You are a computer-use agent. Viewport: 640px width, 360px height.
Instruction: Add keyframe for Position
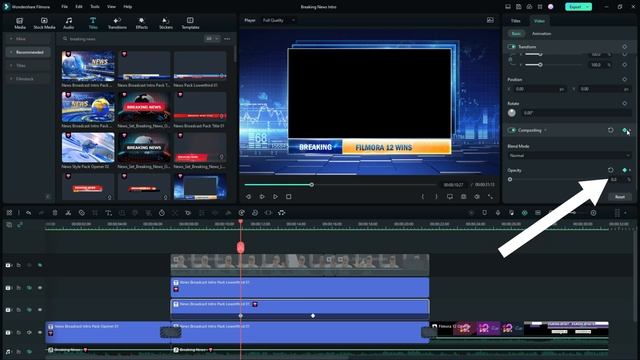pos(624,79)
